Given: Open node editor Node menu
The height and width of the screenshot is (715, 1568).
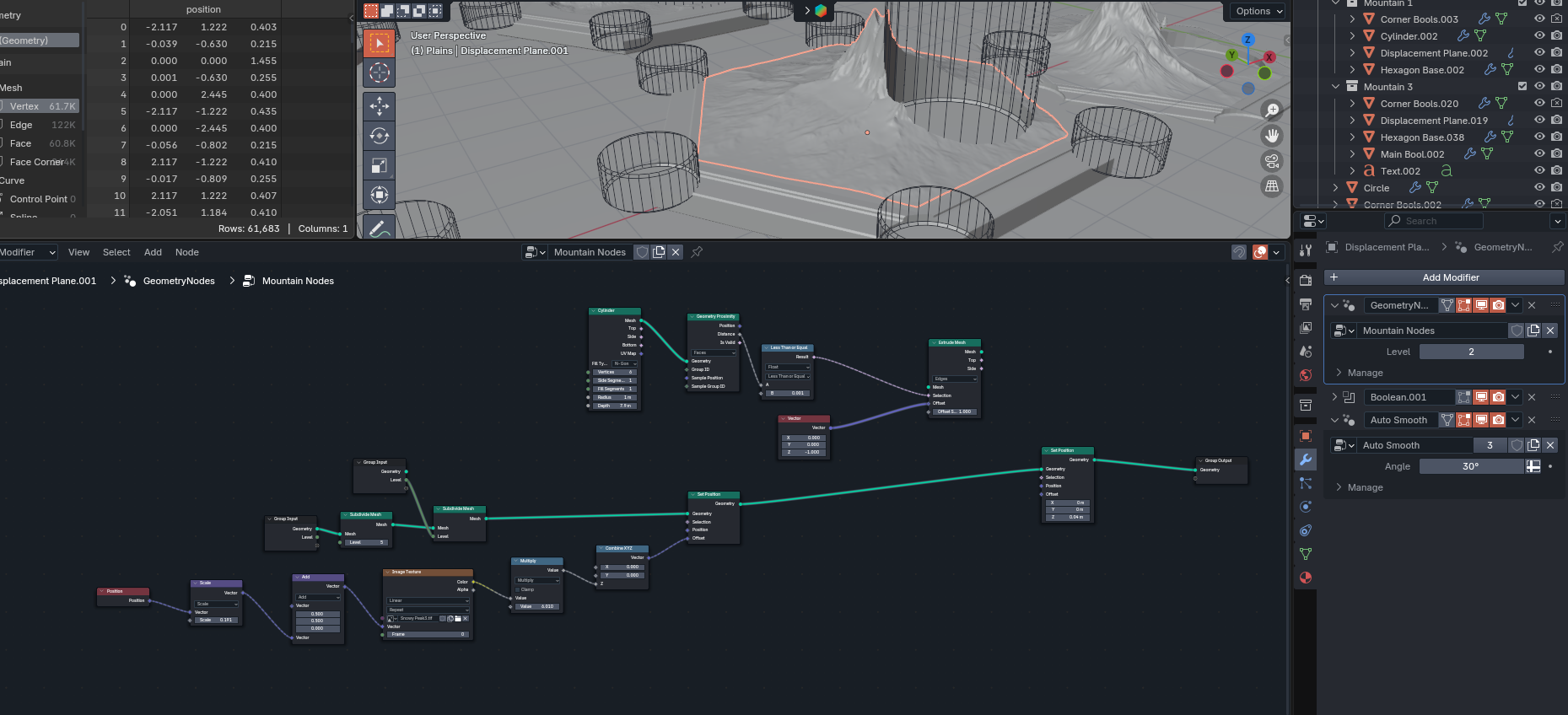Looking at the screenshot, I should click(187, 252).
